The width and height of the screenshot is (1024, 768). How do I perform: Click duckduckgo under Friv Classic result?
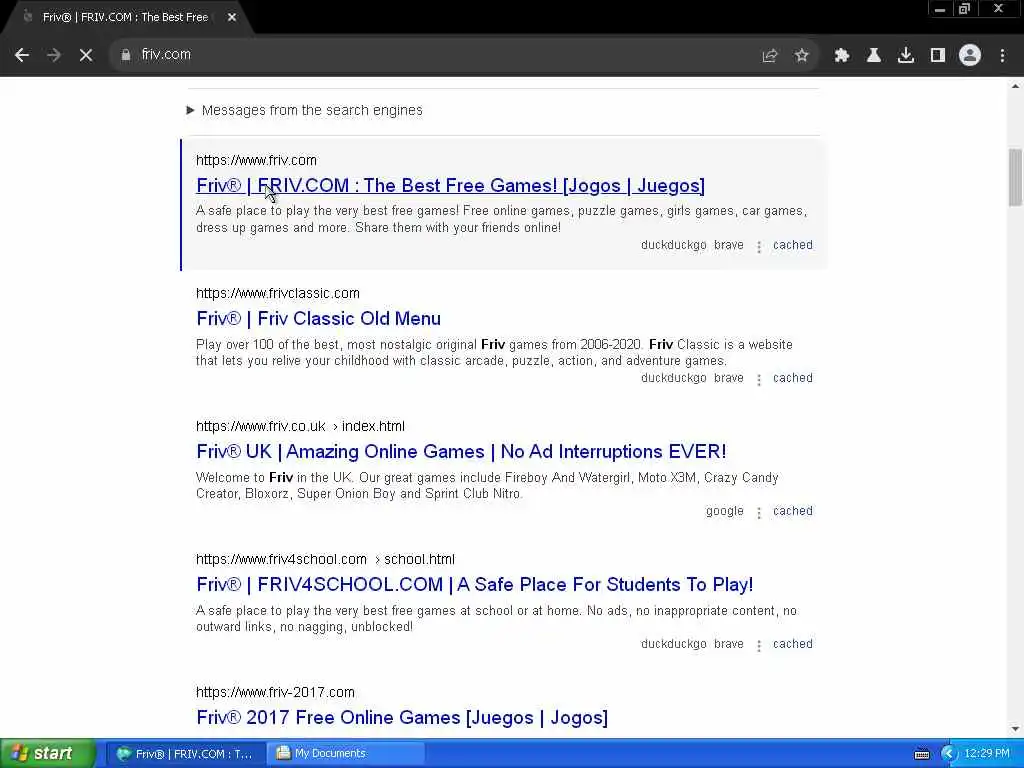[x=673, y=378]
